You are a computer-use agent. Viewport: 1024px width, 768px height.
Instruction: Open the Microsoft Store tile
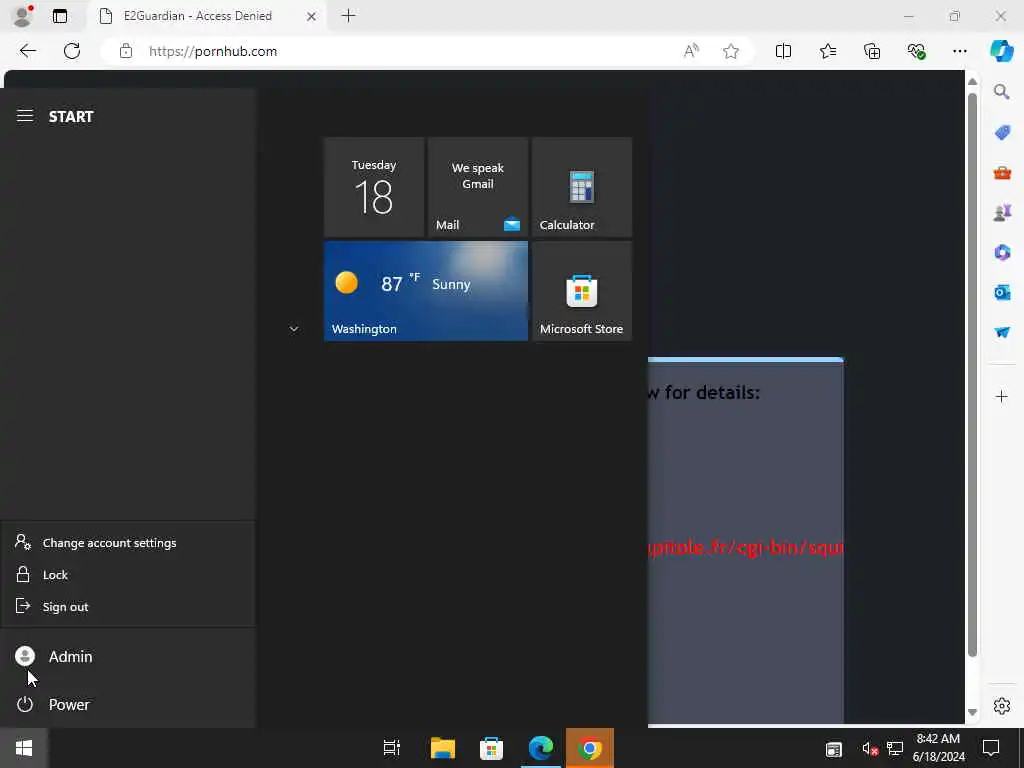[x=581, y=291]
